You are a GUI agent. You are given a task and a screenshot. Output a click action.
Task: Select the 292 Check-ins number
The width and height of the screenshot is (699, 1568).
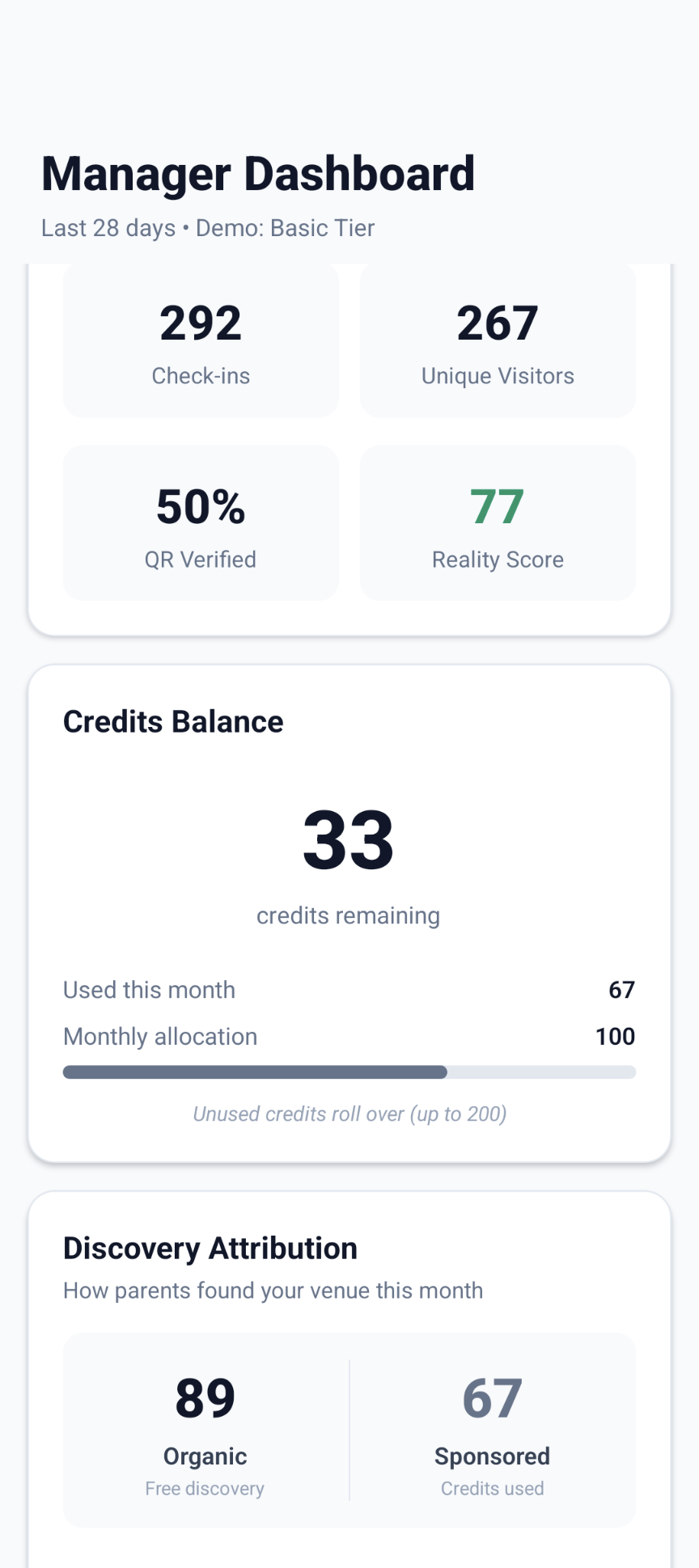coord(201,321)
